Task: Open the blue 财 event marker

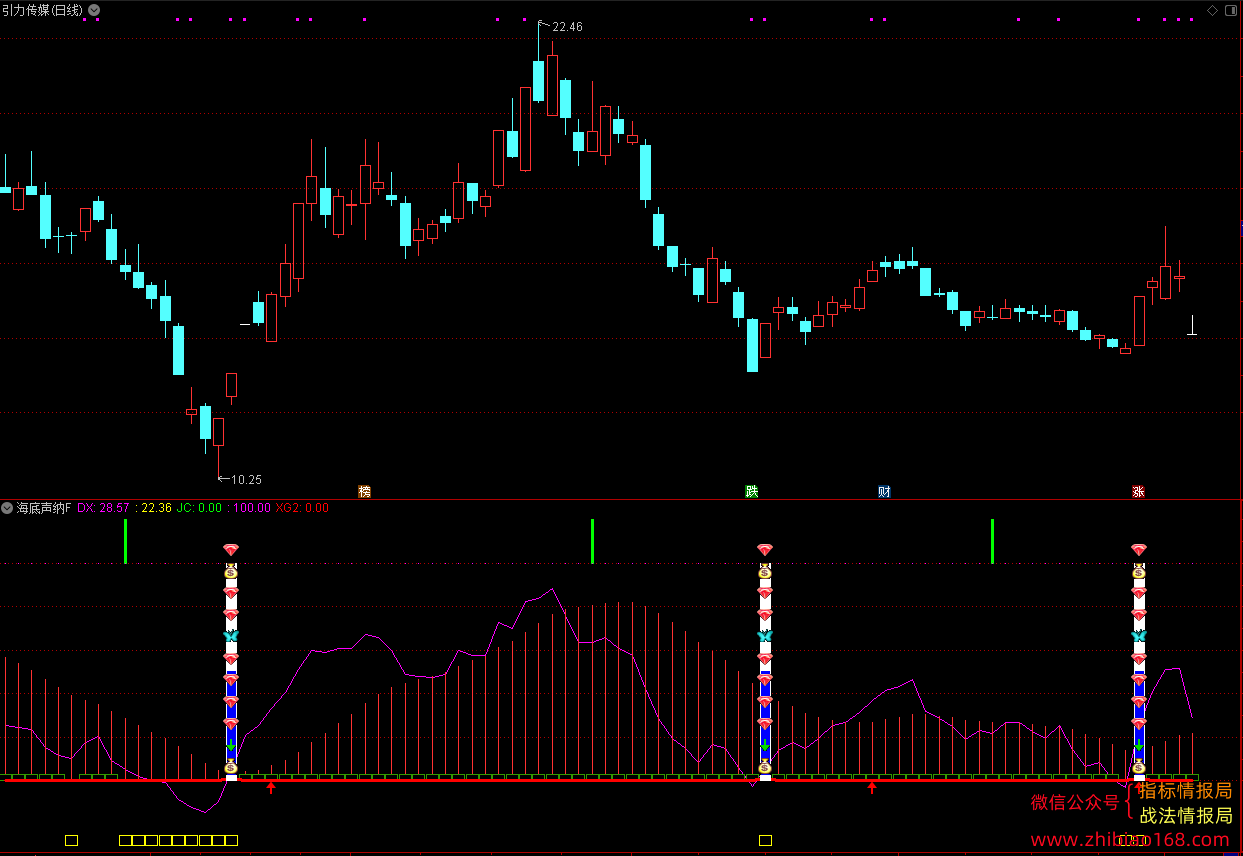Action: click(884, 491)
